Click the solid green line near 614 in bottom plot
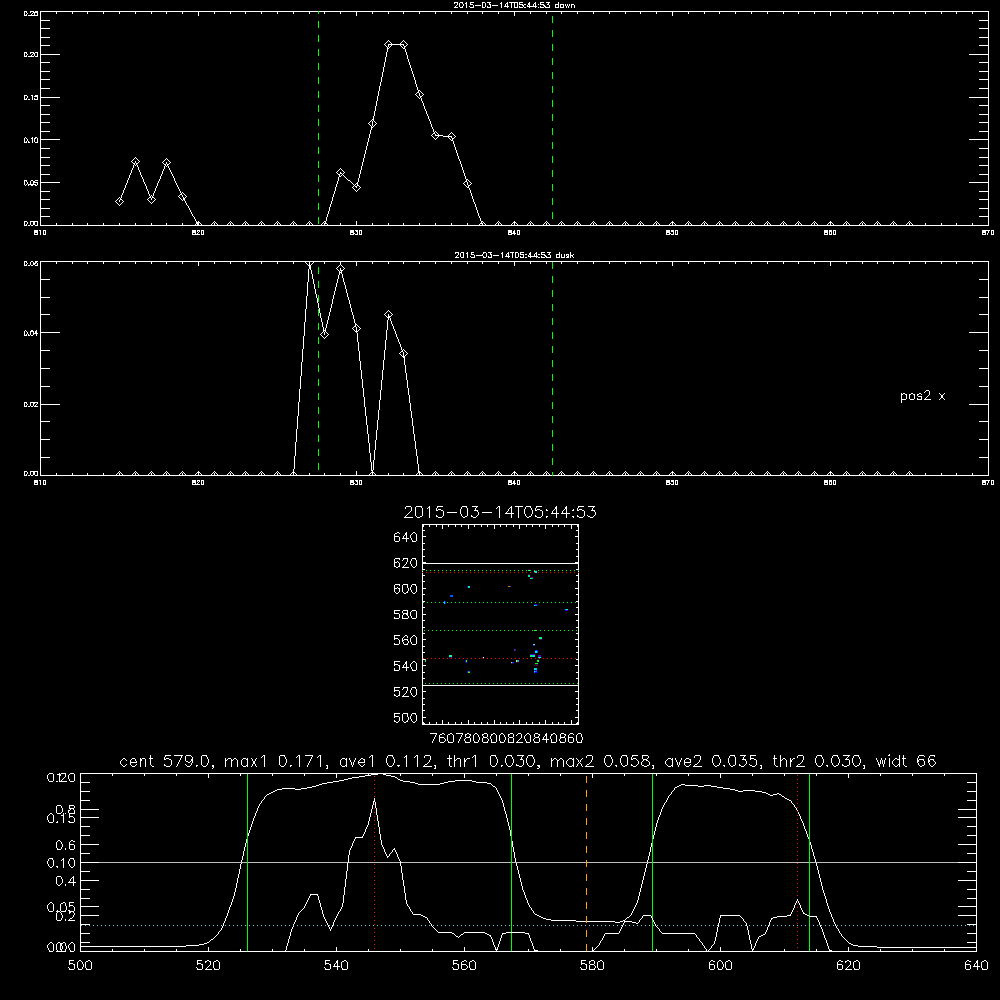The width and height of the screenshot is (1000, 1000). click(x=809, y=862)
